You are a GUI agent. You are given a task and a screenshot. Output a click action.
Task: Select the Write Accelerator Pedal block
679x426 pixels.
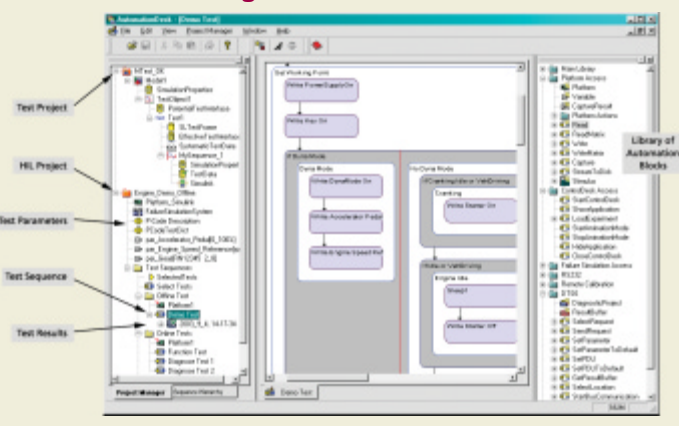tap(346, 222)
